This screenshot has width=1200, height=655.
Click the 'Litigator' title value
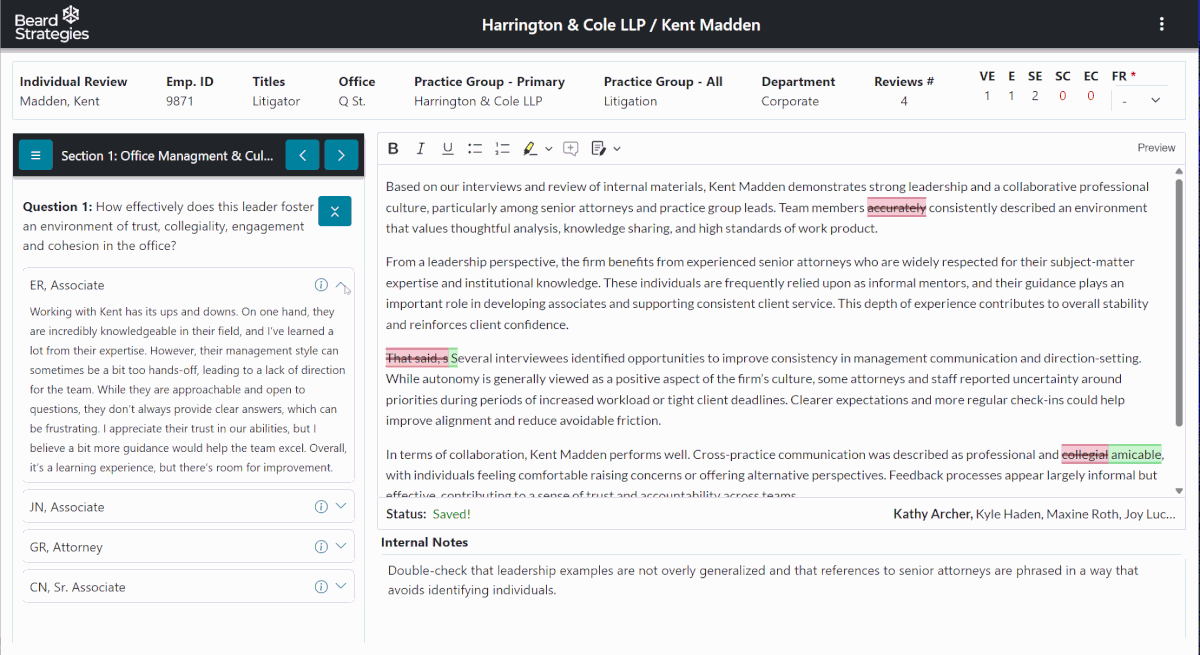click(x=276, y=101)
